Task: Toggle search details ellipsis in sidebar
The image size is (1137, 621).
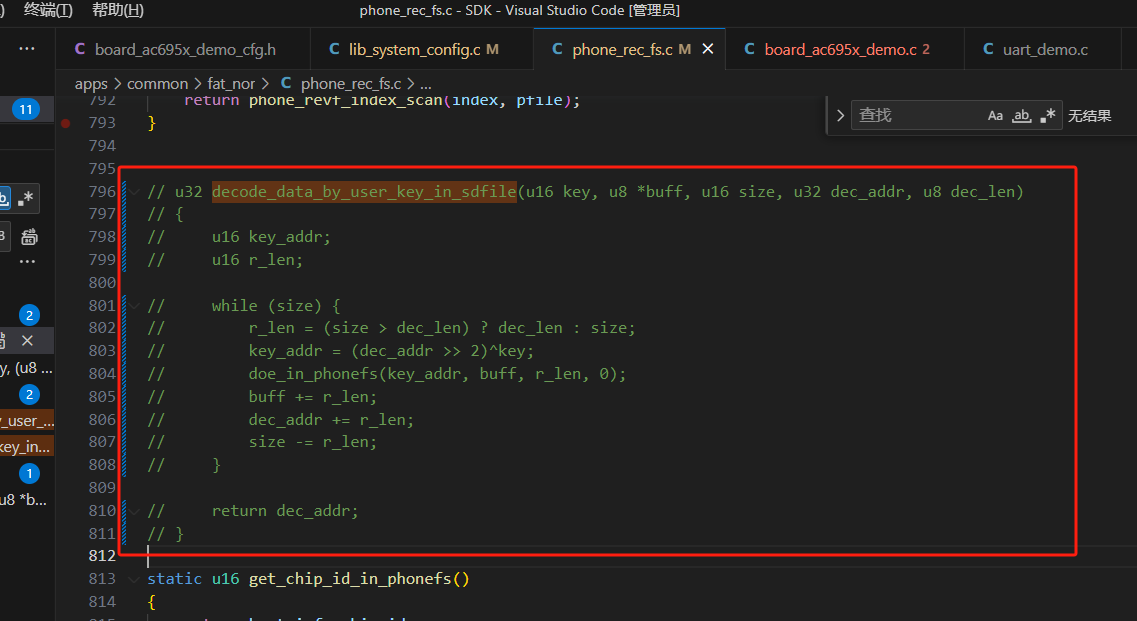Action: pos(27,262)
